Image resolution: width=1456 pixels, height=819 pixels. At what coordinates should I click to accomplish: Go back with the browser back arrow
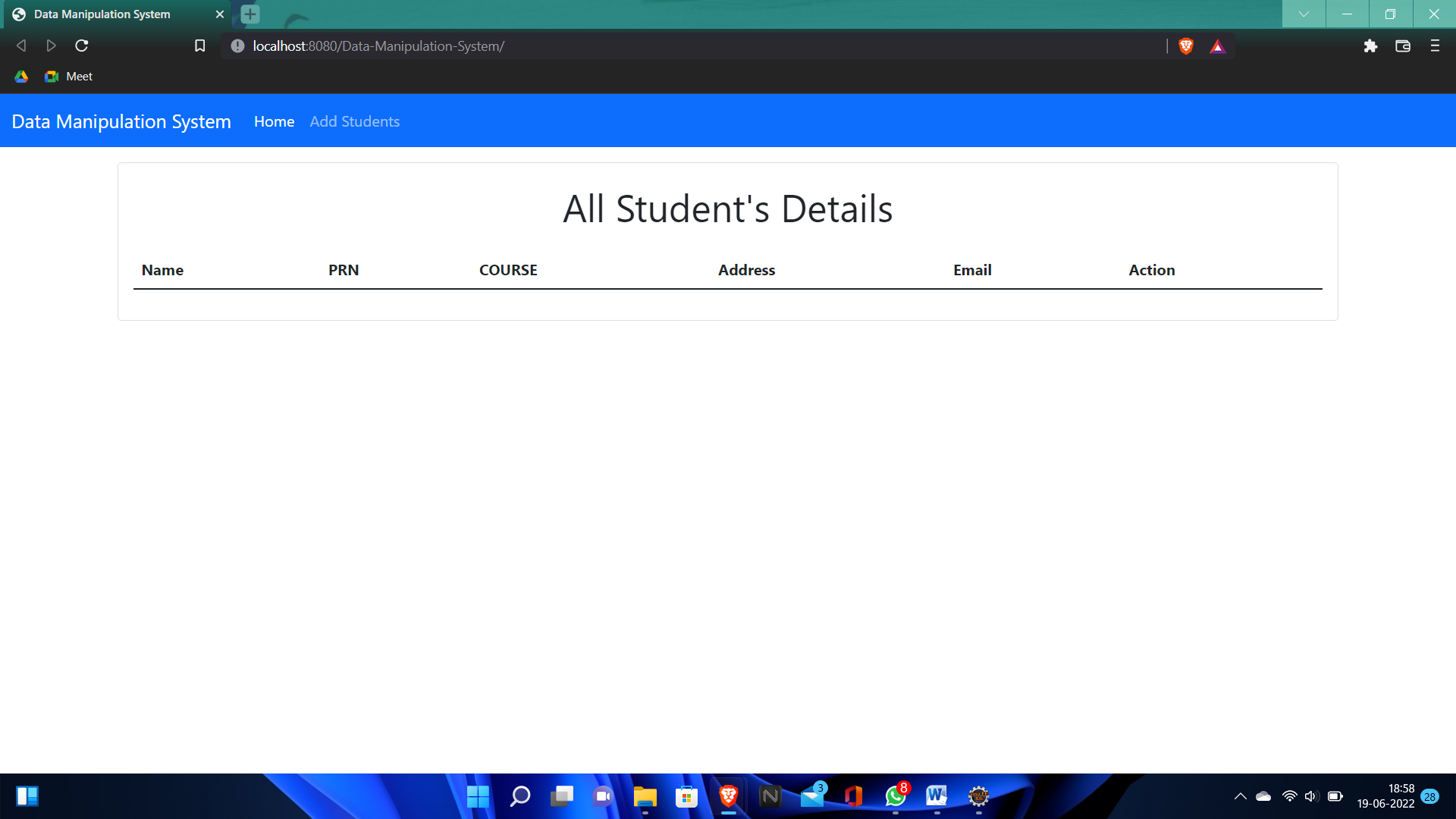tap(21, 46)
